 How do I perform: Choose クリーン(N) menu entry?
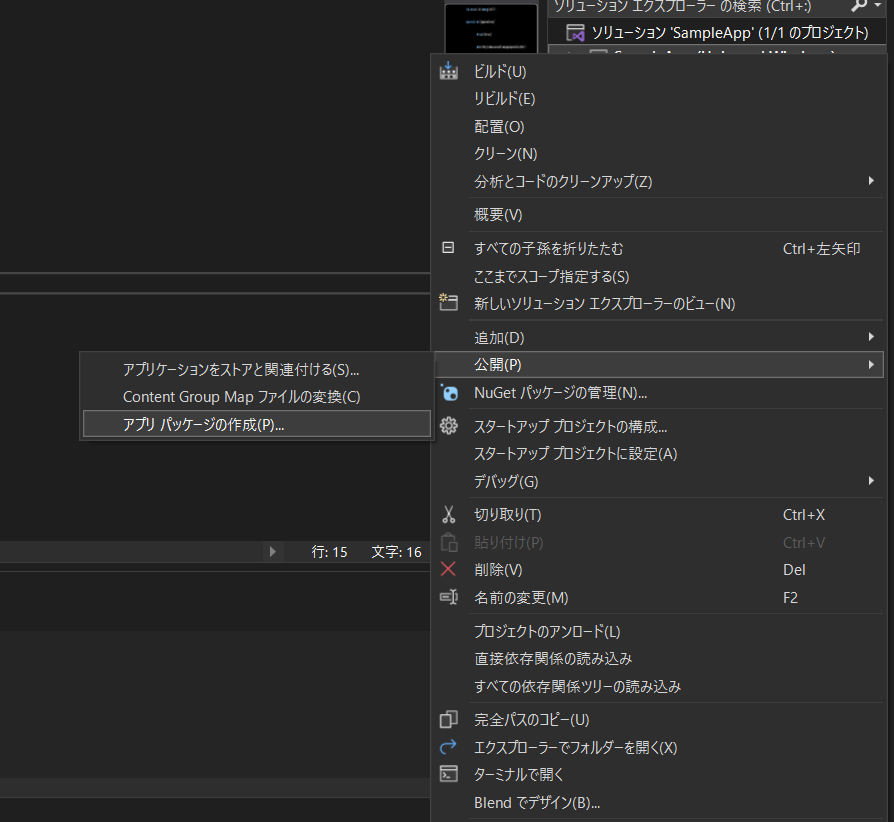(659, 154)
